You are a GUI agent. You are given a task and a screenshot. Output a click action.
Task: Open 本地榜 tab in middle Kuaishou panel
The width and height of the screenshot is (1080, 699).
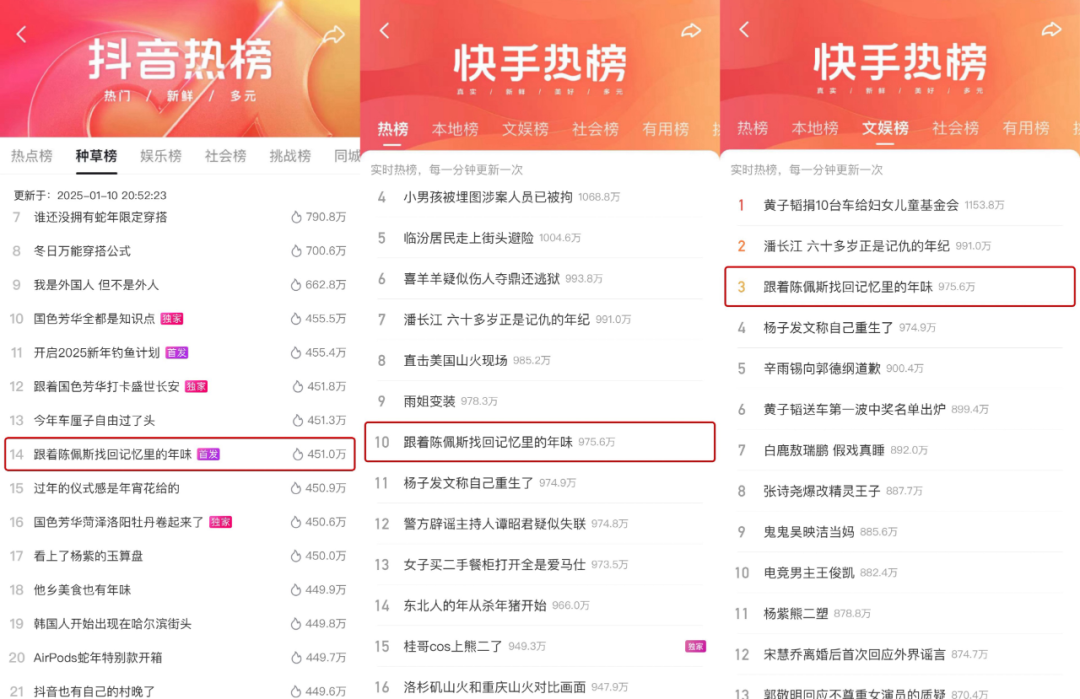click(x=455, y=129)
